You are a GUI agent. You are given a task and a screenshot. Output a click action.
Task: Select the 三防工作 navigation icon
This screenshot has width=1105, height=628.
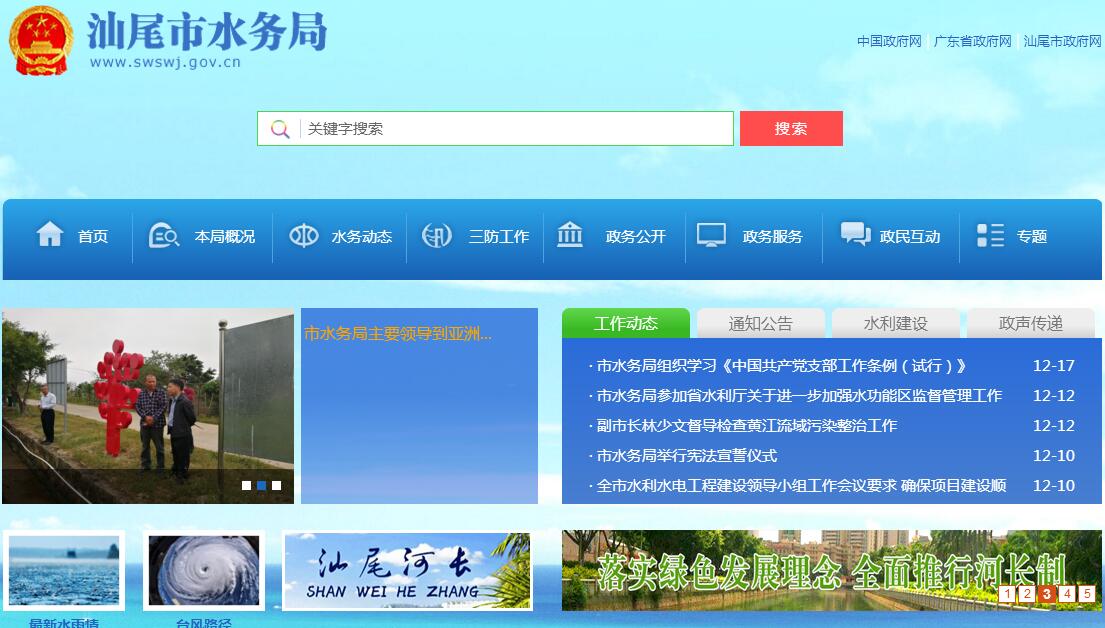coord(437,236)
